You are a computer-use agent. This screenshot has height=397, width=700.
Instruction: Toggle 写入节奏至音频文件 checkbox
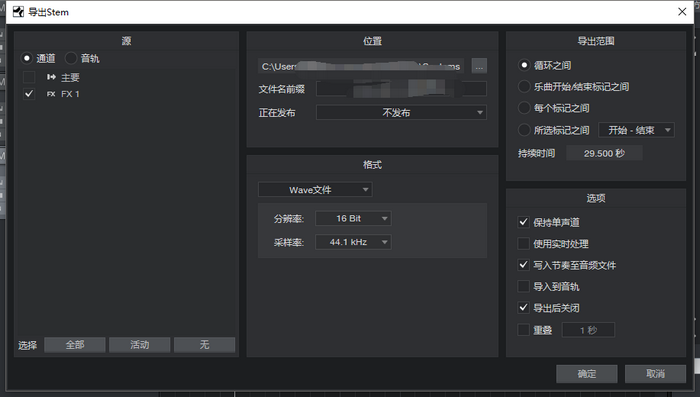[523, 265]
